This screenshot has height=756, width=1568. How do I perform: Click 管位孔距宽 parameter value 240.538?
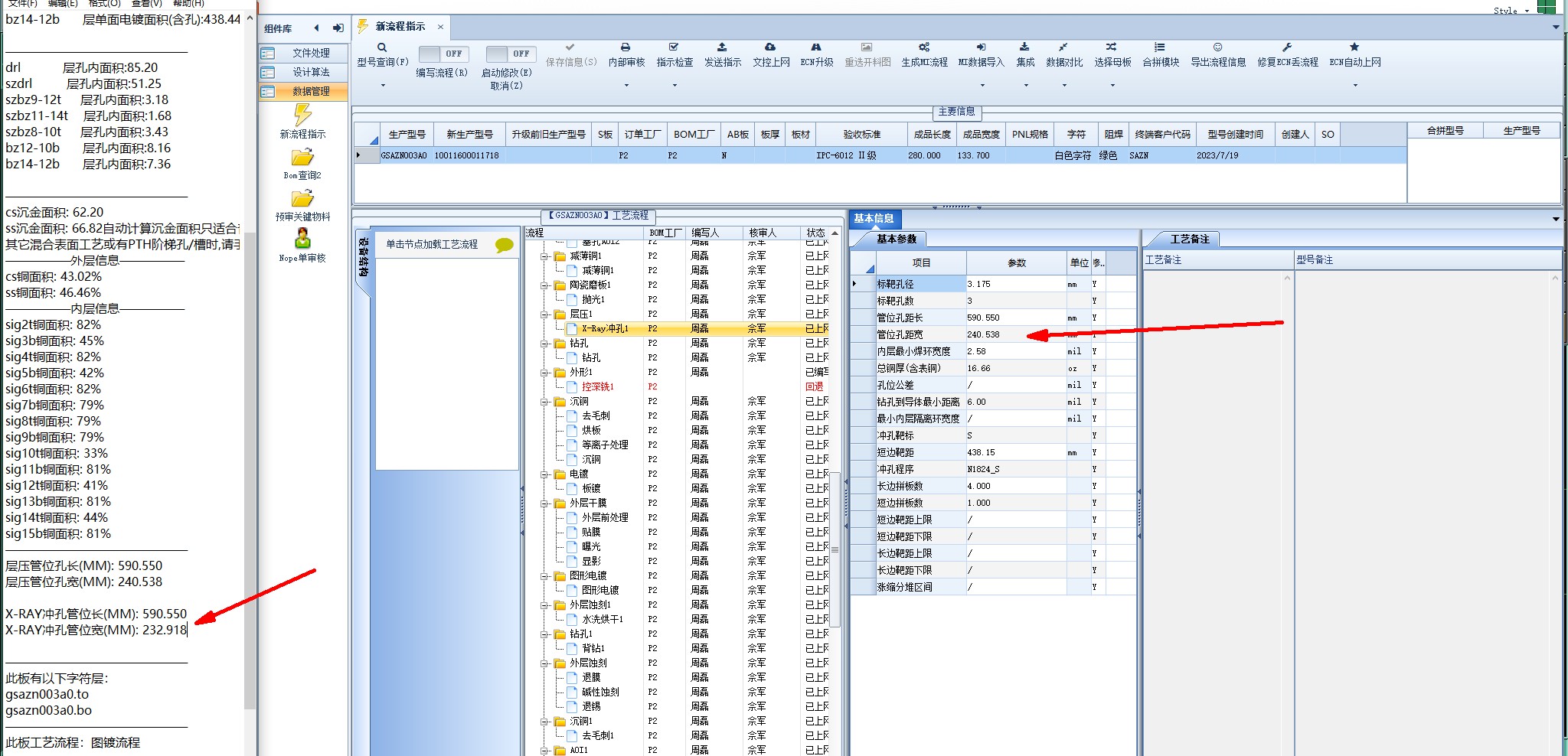1016,334
